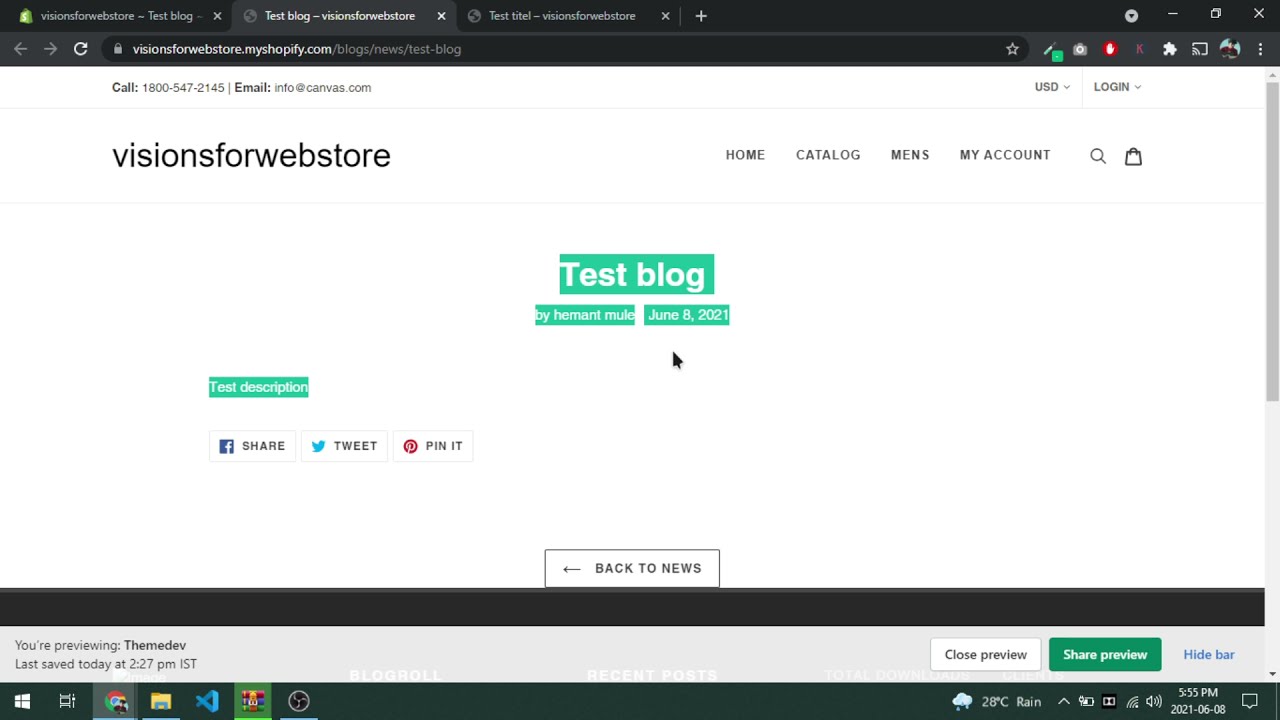Click the phone number 1800-547-2145

click(183, 88)
